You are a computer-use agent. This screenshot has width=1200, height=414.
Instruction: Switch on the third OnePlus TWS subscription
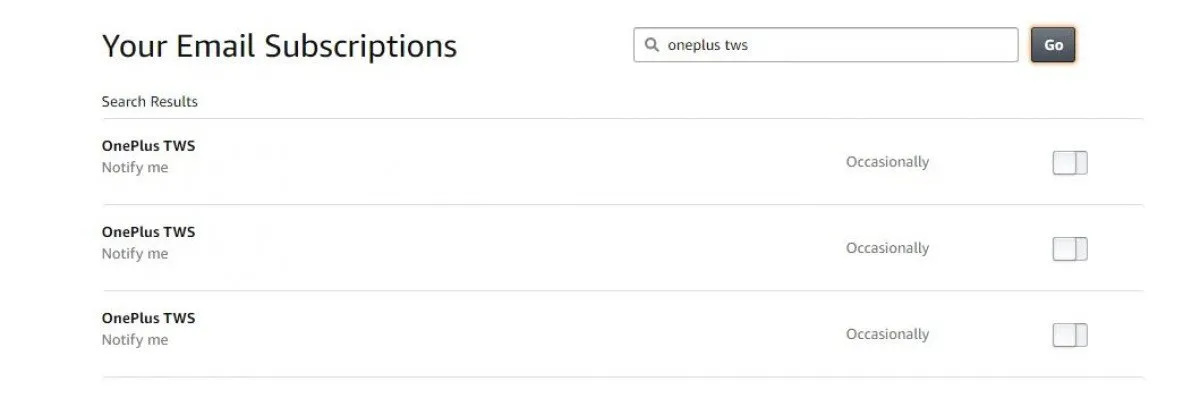pyautogui.click(x=1069, y=335)
